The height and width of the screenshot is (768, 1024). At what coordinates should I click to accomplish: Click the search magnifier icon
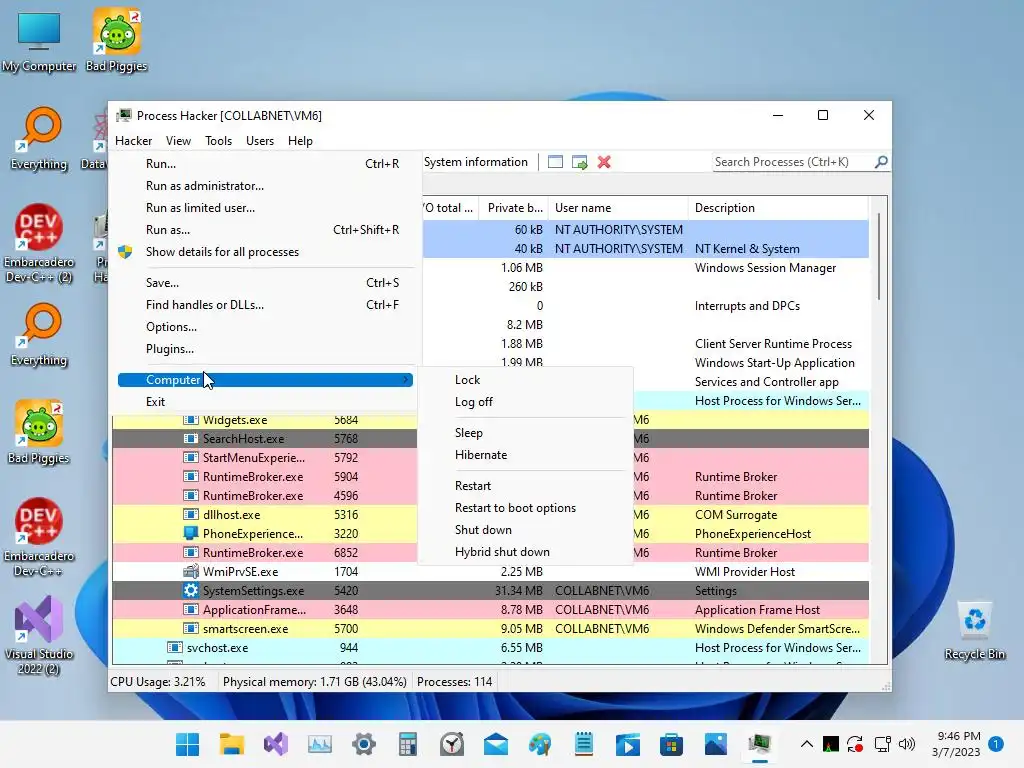tap(881, 161)
